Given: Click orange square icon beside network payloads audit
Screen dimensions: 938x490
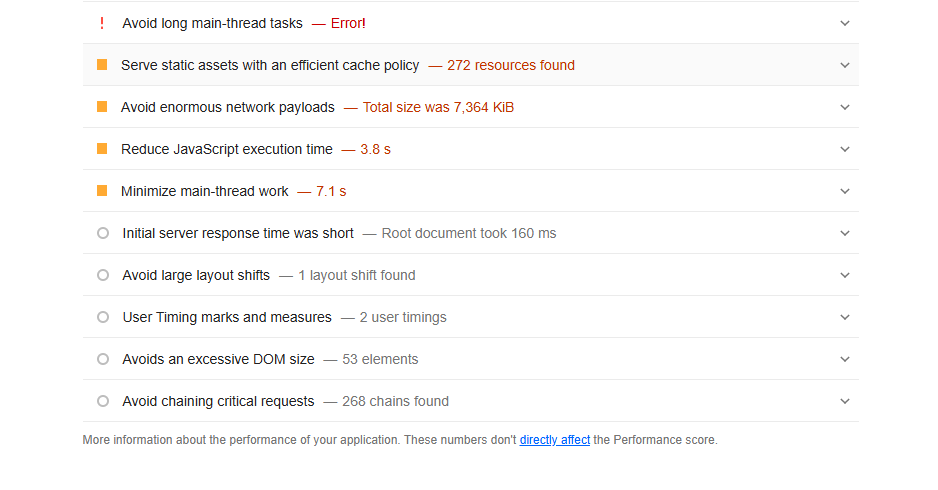Looking at the screenshot, I should pos(102,107).
